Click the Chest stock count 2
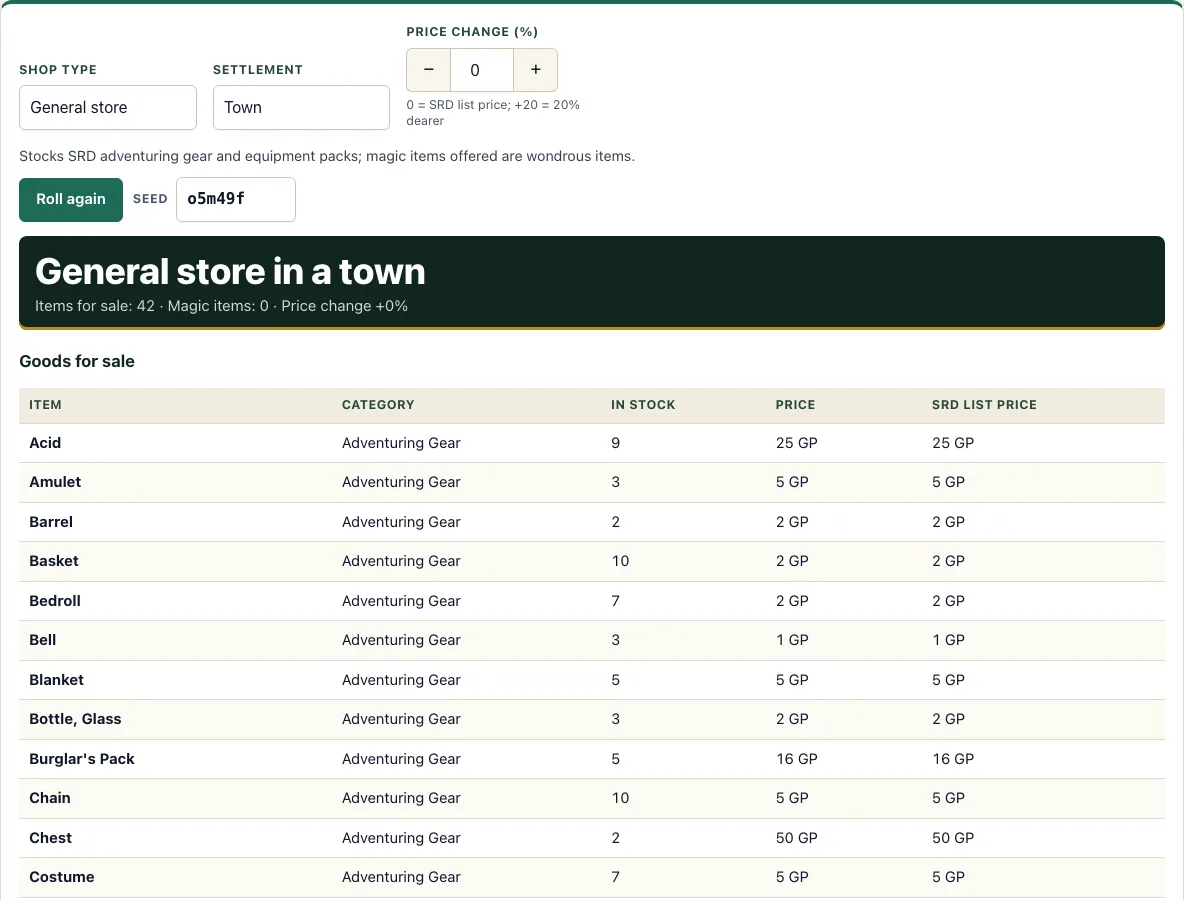Screen dimensions: 1184x900 point(615,838)
